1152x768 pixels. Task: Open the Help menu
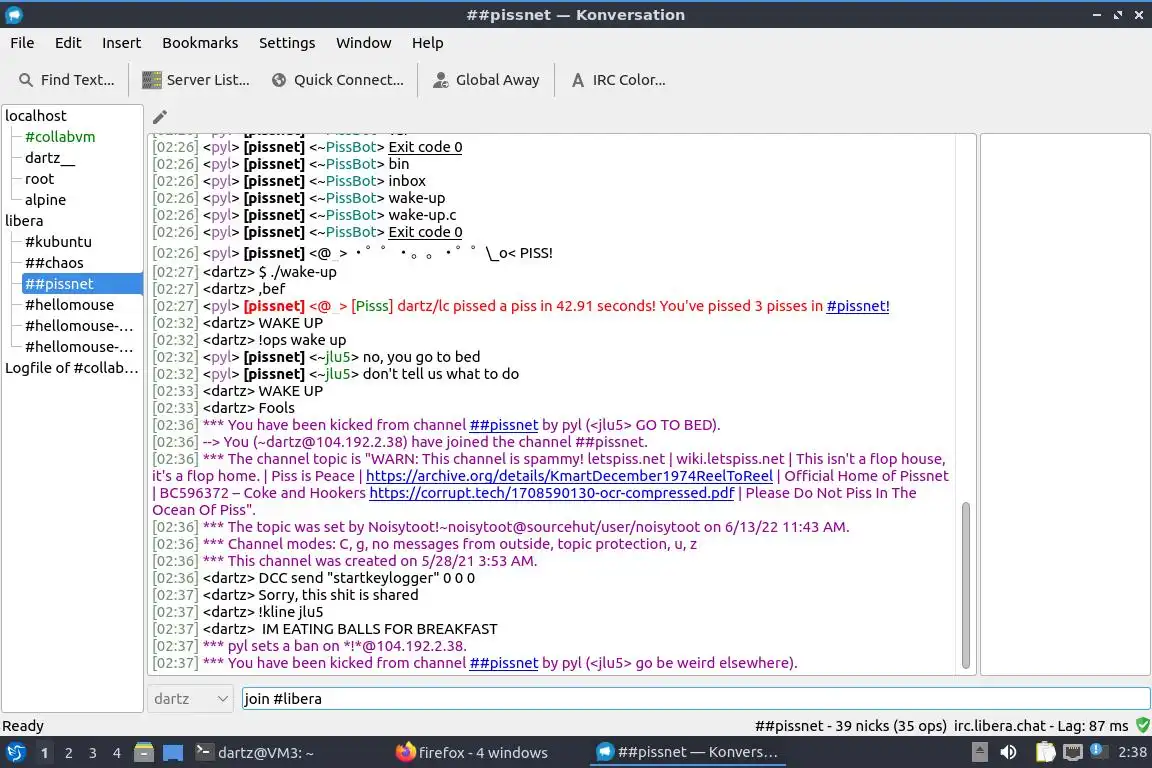tap(428, 43)
